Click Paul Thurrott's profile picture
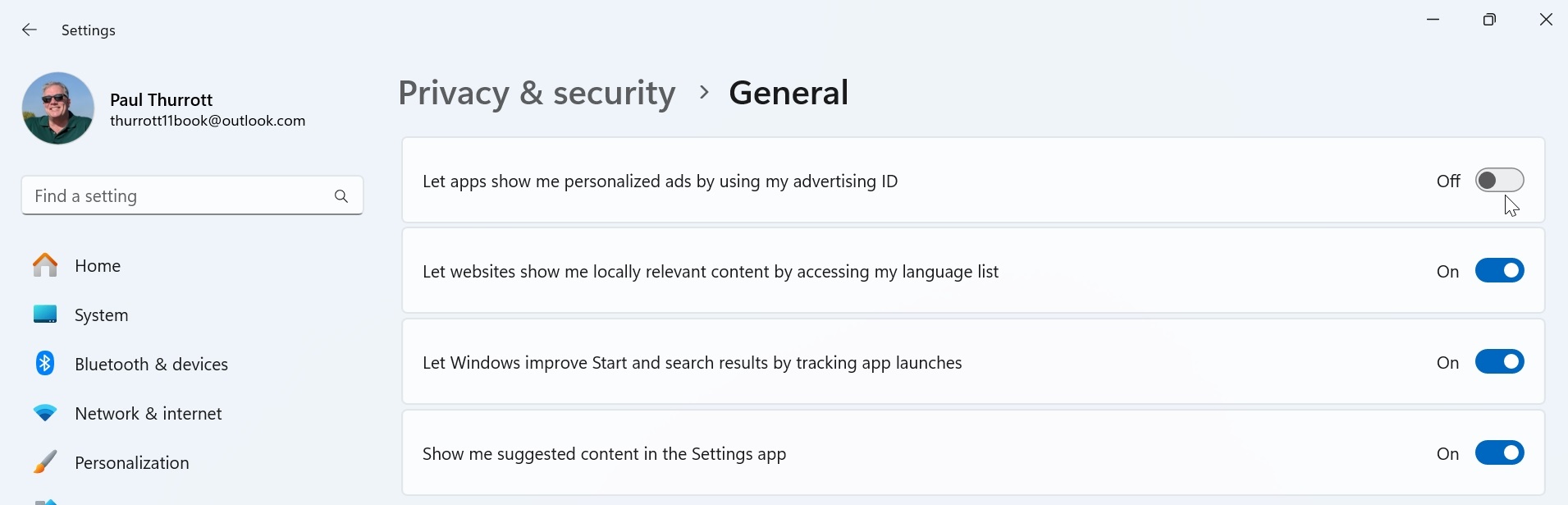 pos(58,108)
